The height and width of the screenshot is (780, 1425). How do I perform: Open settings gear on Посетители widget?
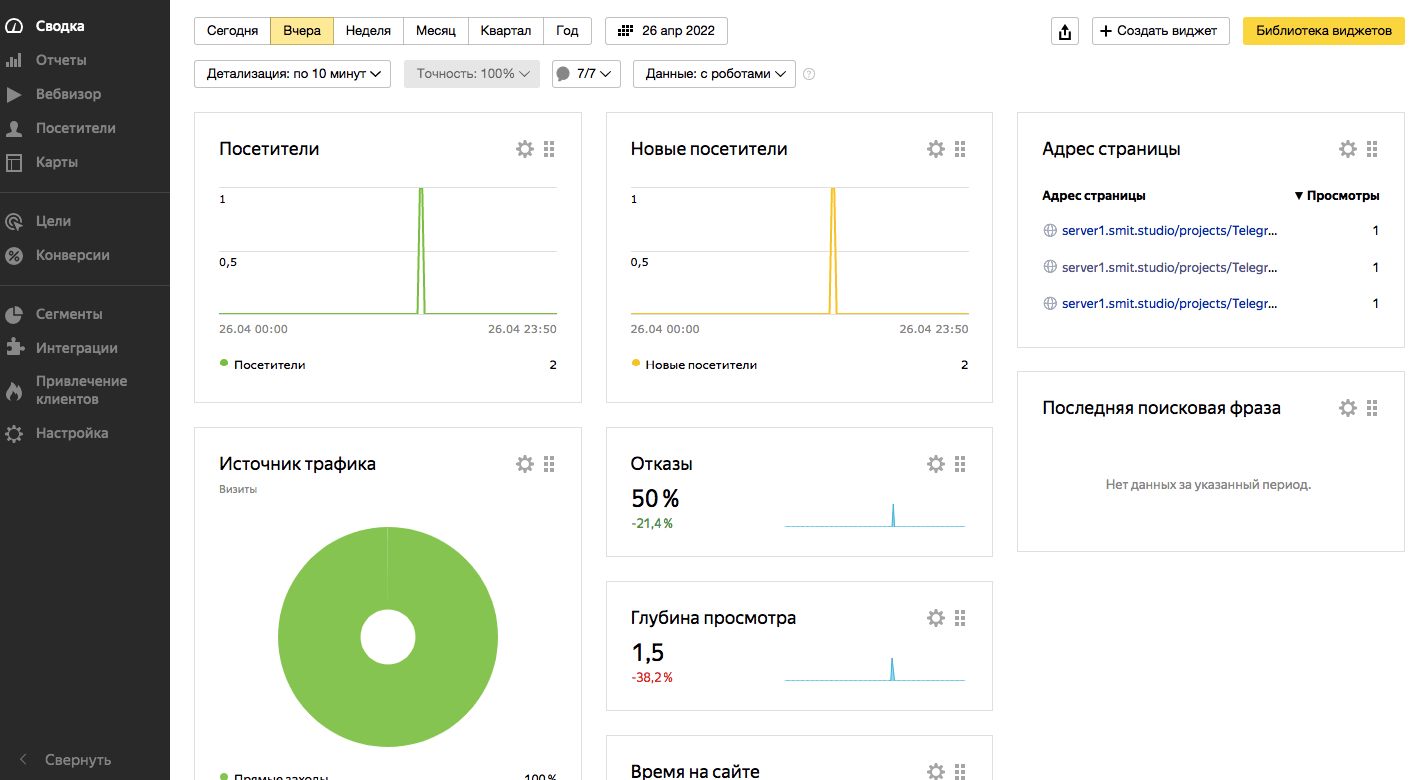[x=524, y=149]
